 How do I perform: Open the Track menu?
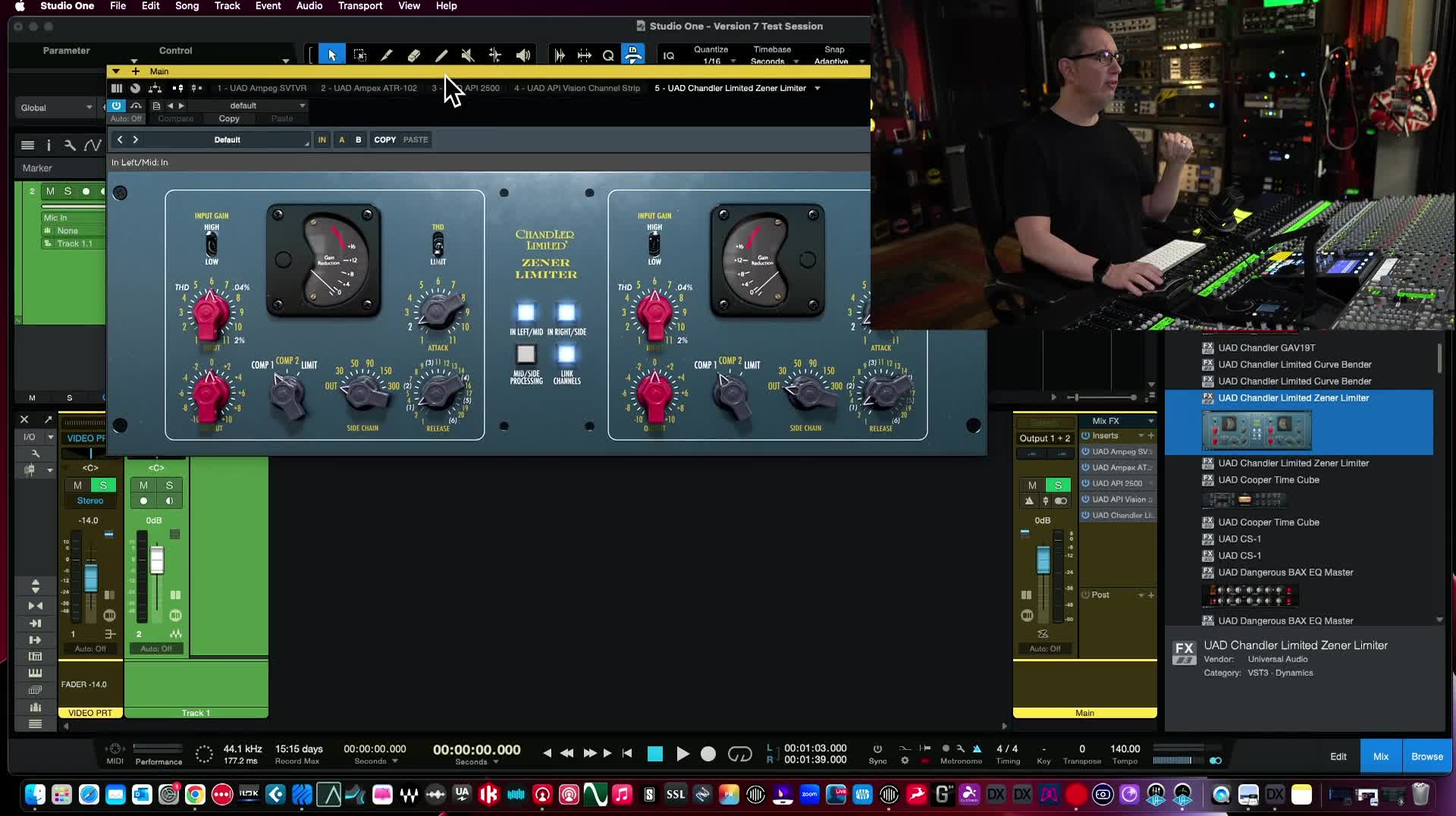tap(227, 6)
